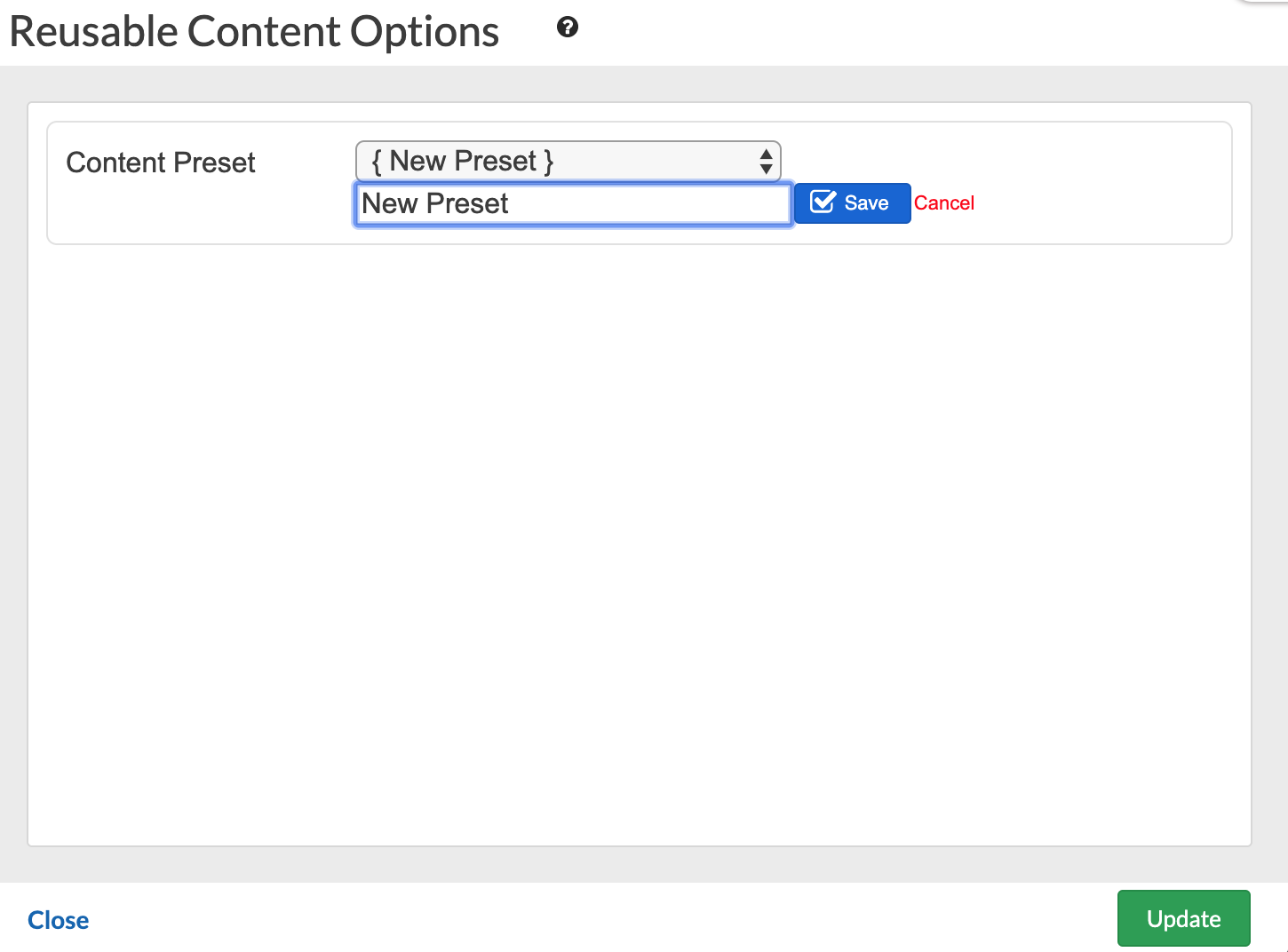Image resolution: width=1288 pixels, height=952 pixels.
Task: Click the checkmark icon on Save button
Action: (823, 202)
